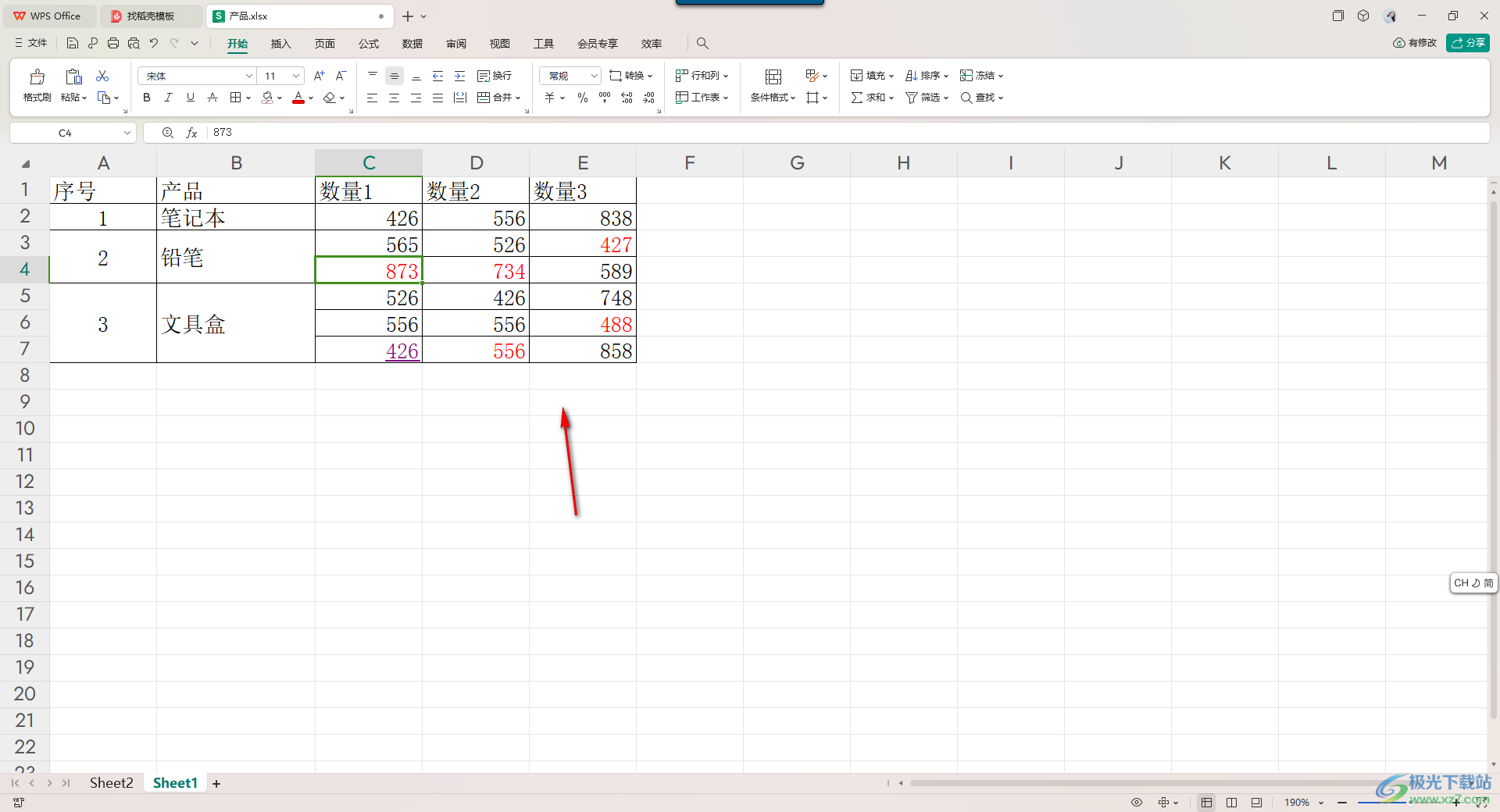Expand the Rows and Columns (行和列) dropdown
The height and width of the screenshot is (812, 1500).
726,77
